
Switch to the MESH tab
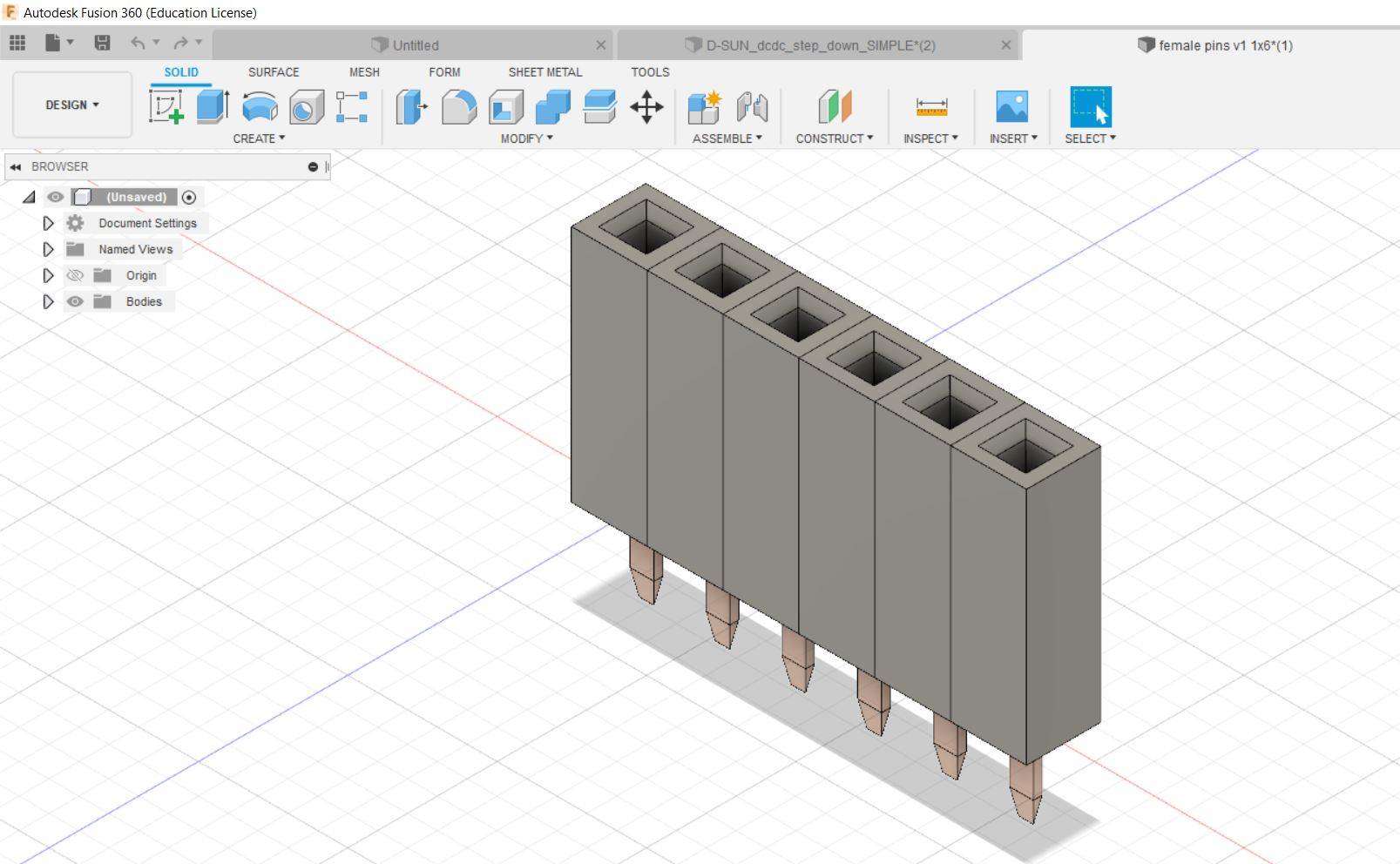click(x=364, y=72)
